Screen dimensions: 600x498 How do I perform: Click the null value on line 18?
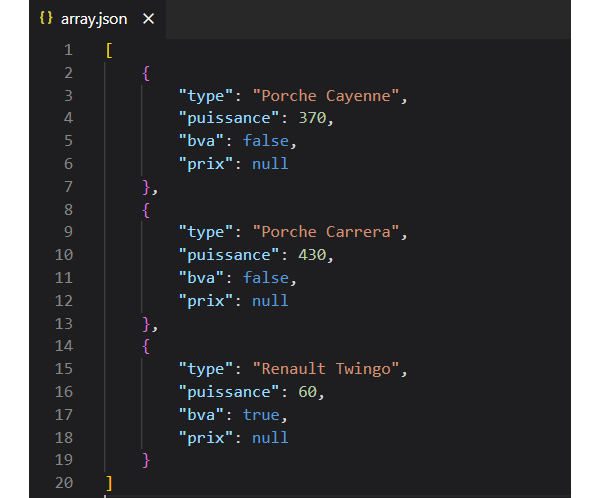270,438
